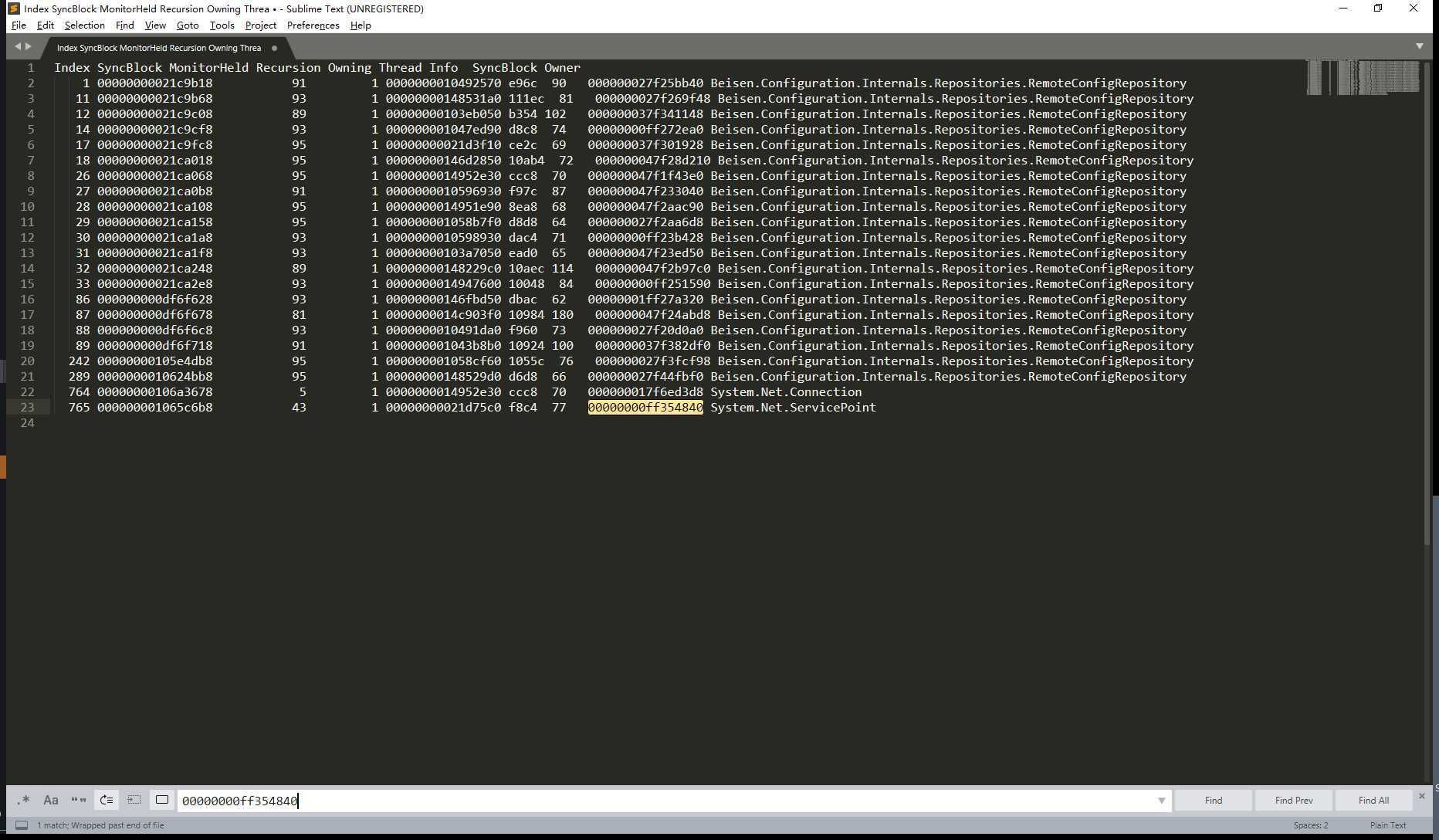Click line number 1 in gutter
Screen dimensions: 1439x840
point(31,68)
